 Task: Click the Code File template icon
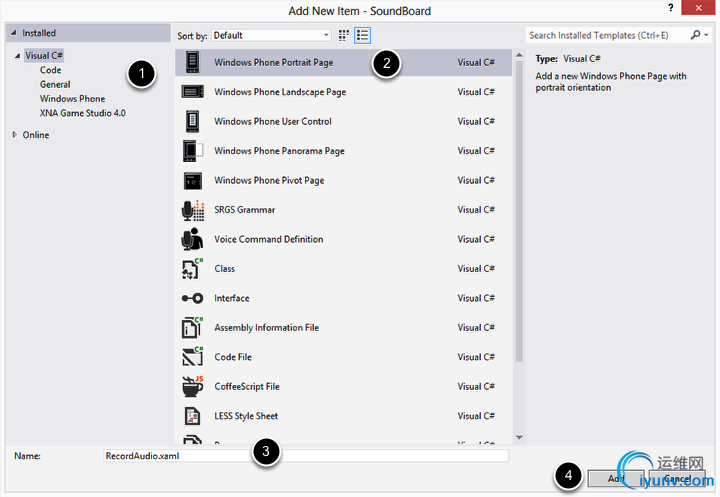click(x=192, y=357)
